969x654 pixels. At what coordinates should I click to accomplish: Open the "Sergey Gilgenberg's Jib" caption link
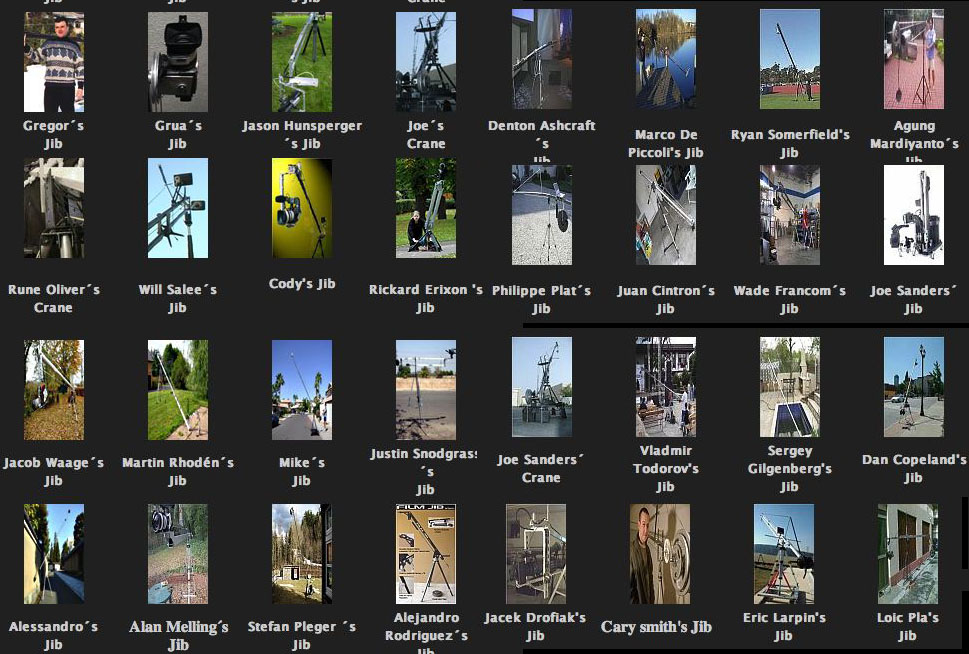click(x=790, y=469)
